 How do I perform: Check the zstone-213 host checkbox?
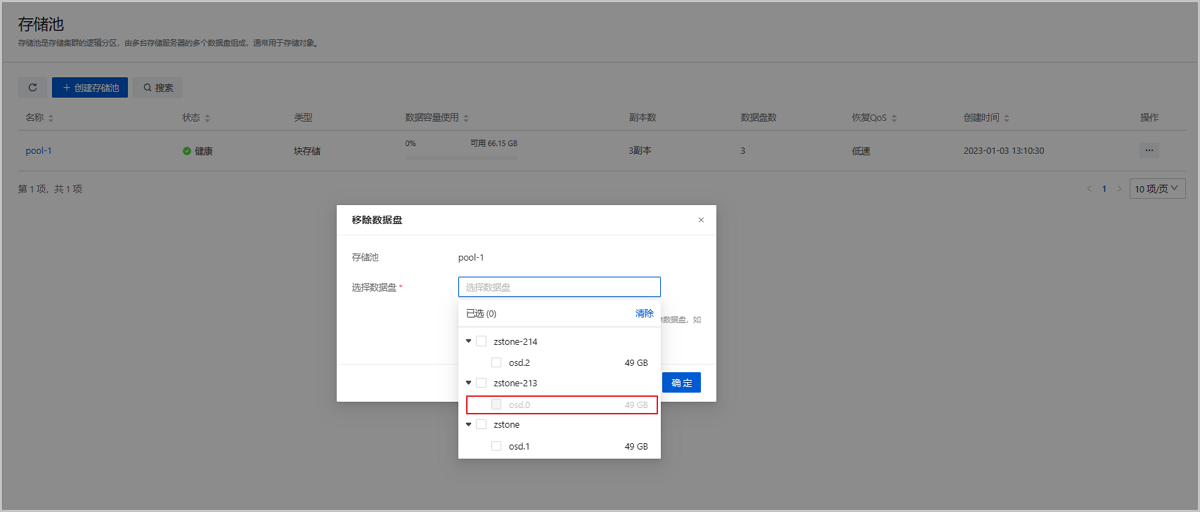pyautogui.click(x=481, y=383)
